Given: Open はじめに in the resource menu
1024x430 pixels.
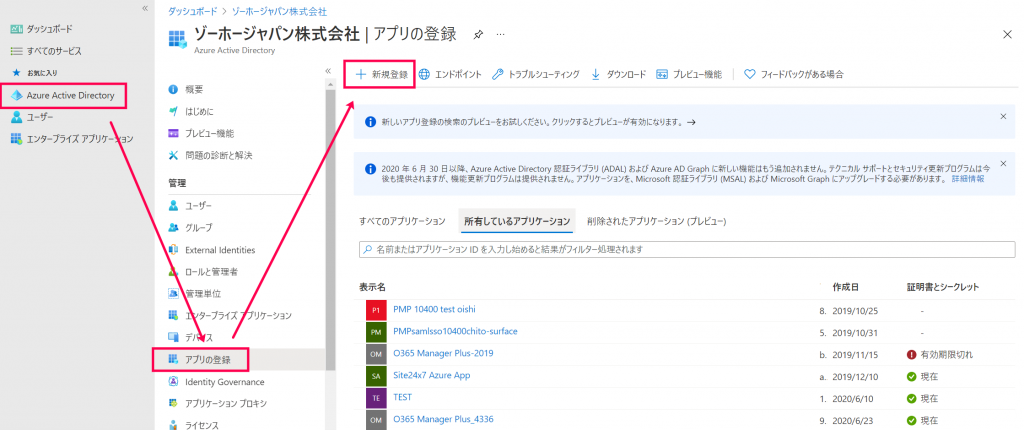Looking at the screenshot, I should [x=190, y=111].
